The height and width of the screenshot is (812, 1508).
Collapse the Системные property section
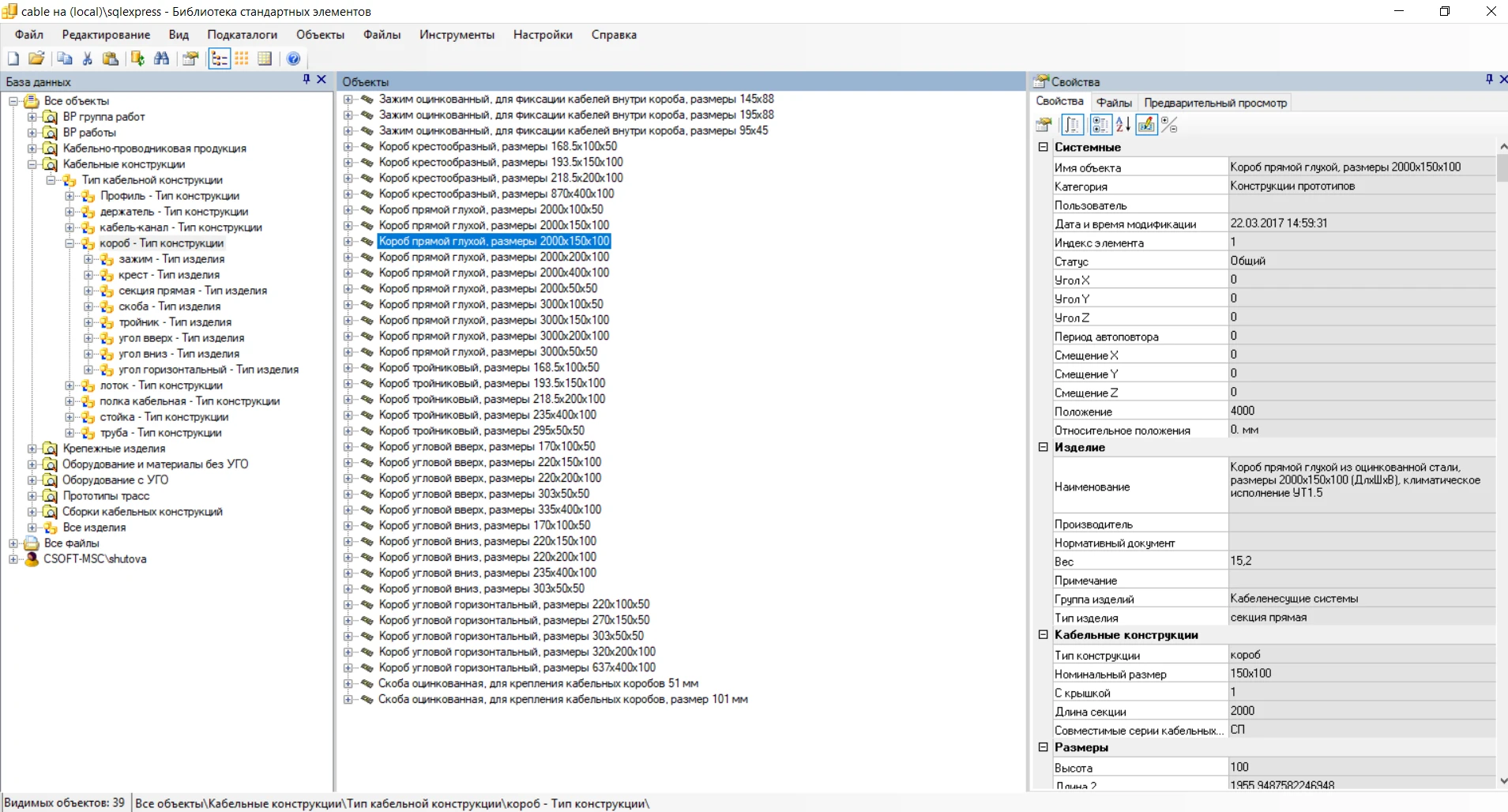point(1043,147)
